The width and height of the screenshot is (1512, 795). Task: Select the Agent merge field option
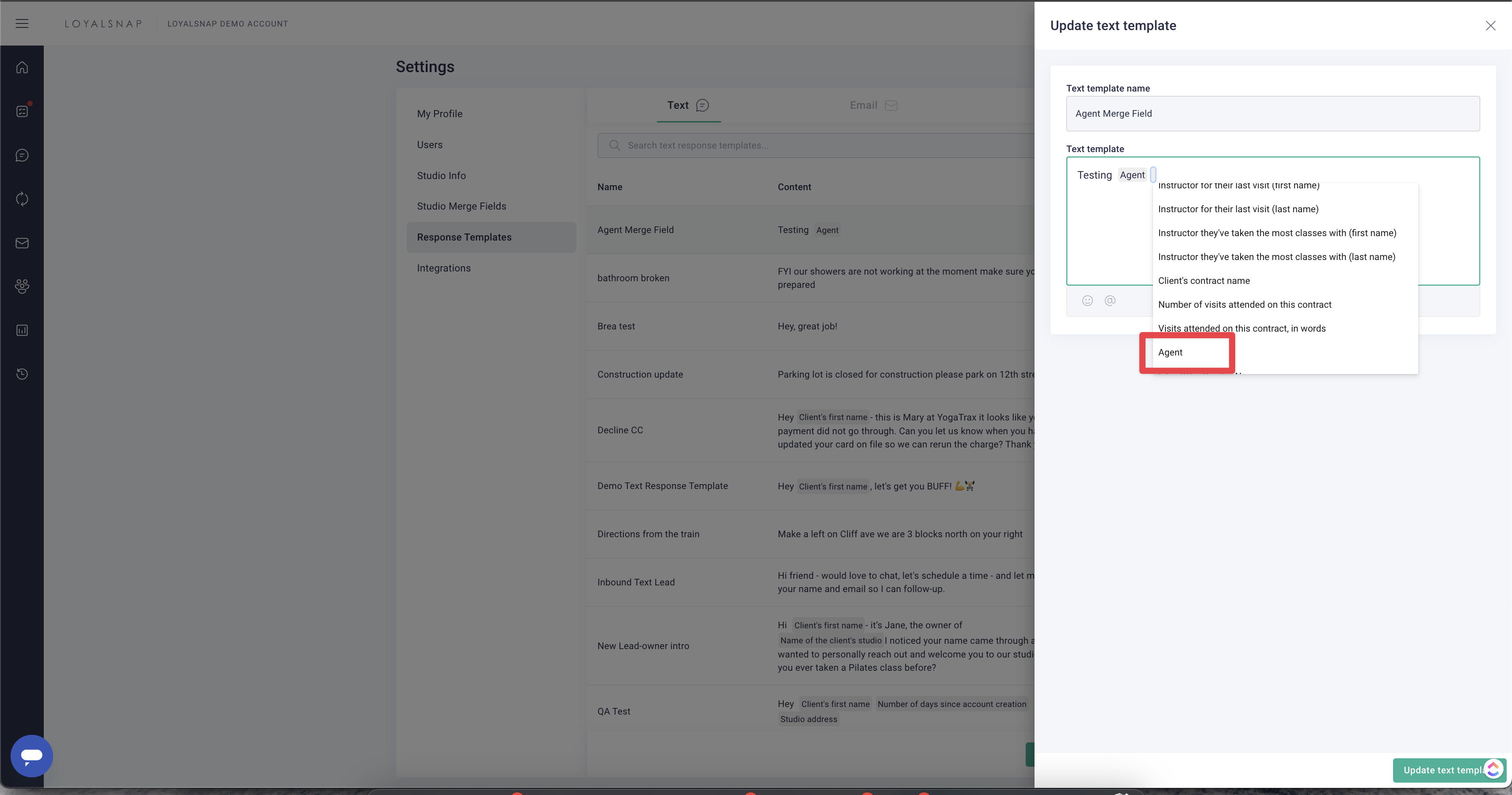click(x=1170, y=352)
